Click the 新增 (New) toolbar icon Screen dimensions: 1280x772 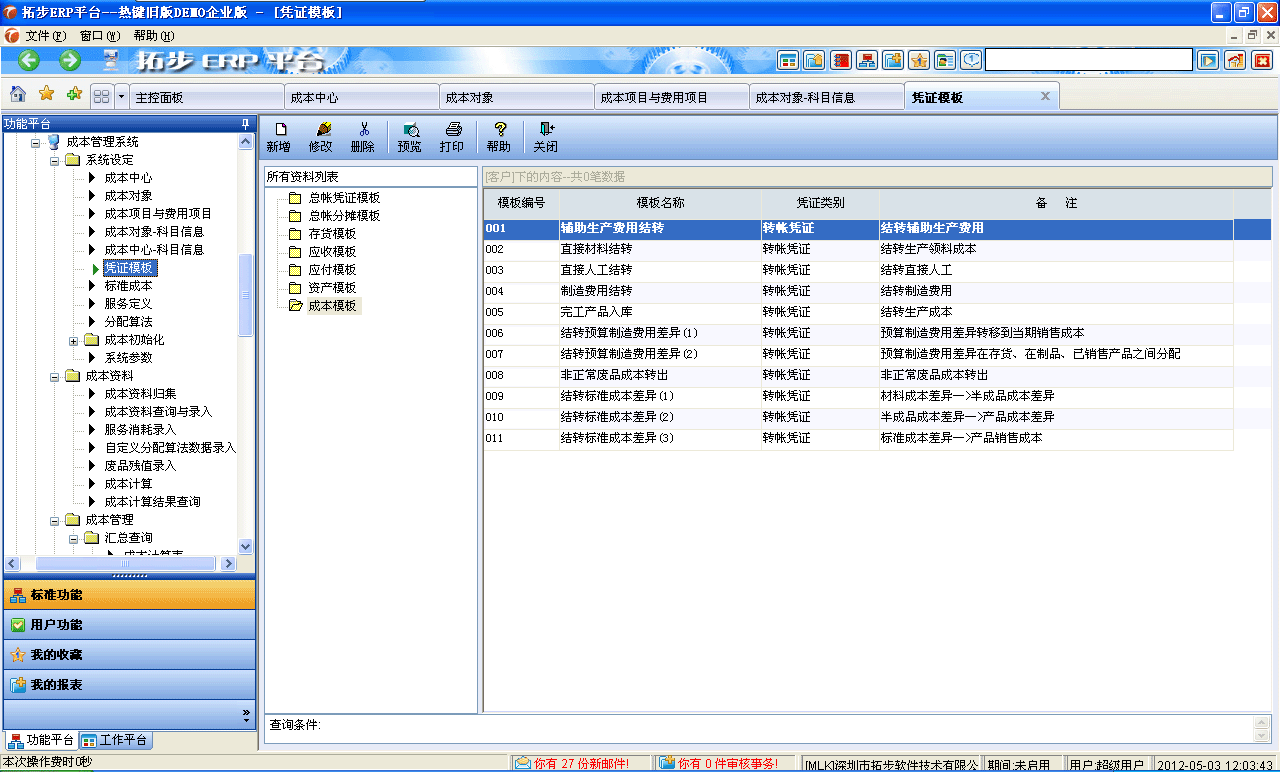click(x=278, y=135)
